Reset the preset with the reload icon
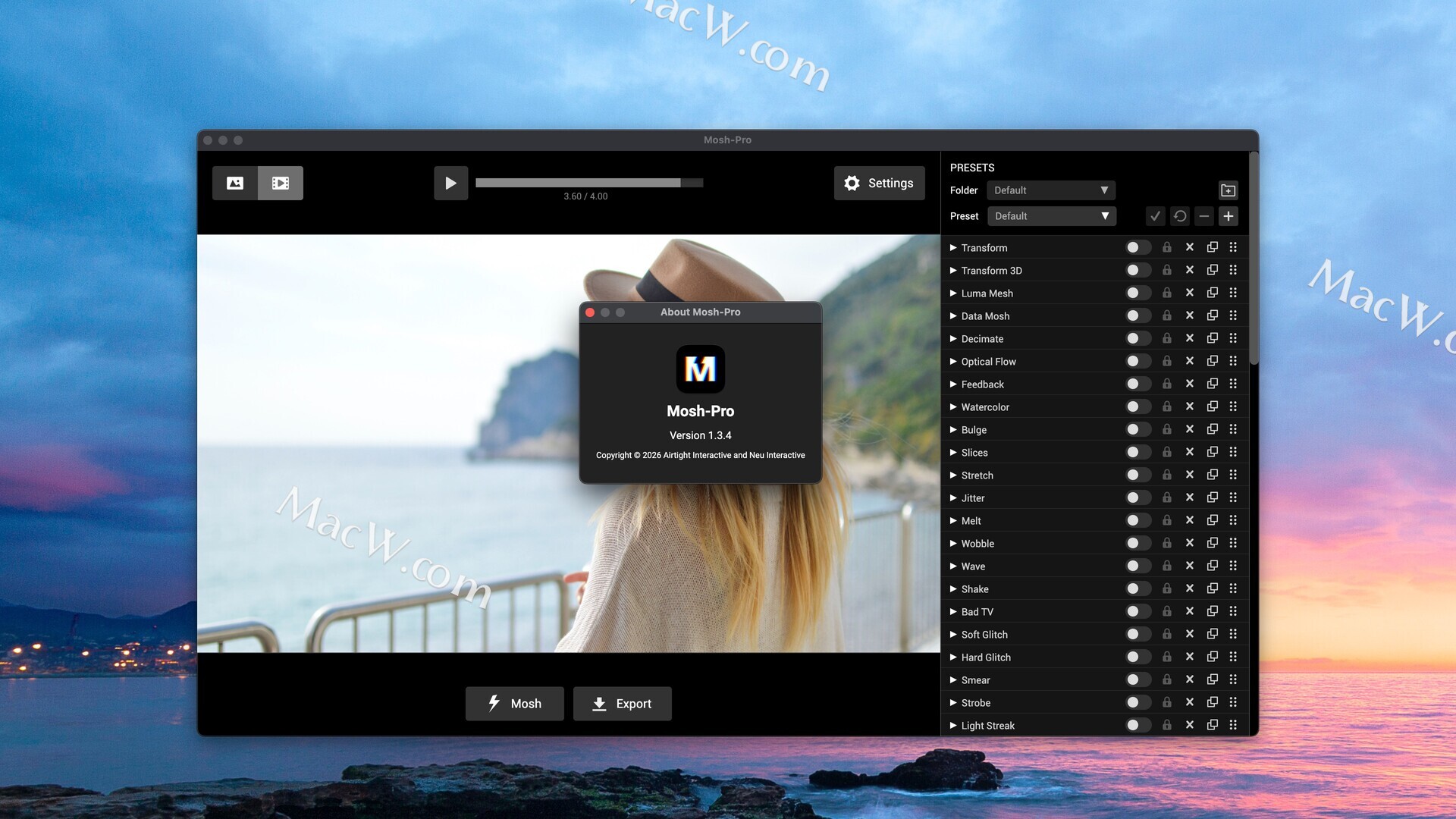This screenshot has width=1456, height=819. pos(1180,216)
